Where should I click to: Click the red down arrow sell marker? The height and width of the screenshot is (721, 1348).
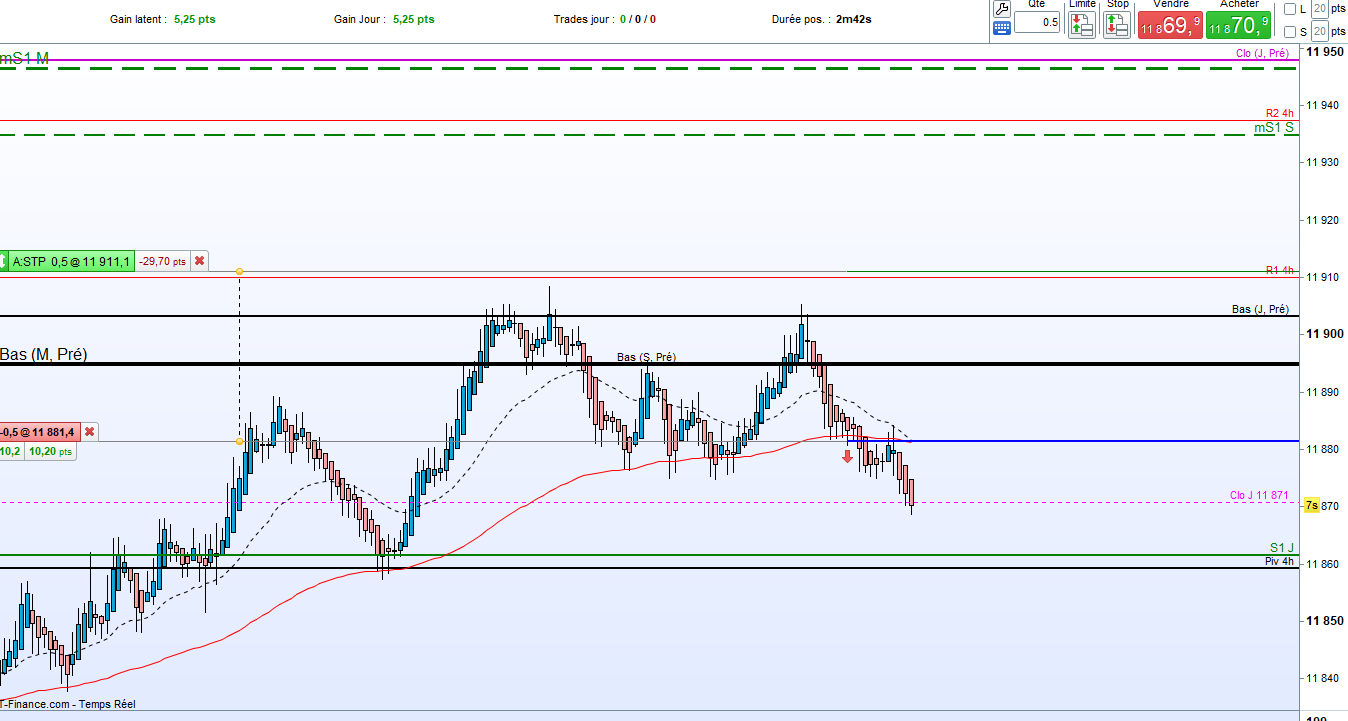point(847,456)
